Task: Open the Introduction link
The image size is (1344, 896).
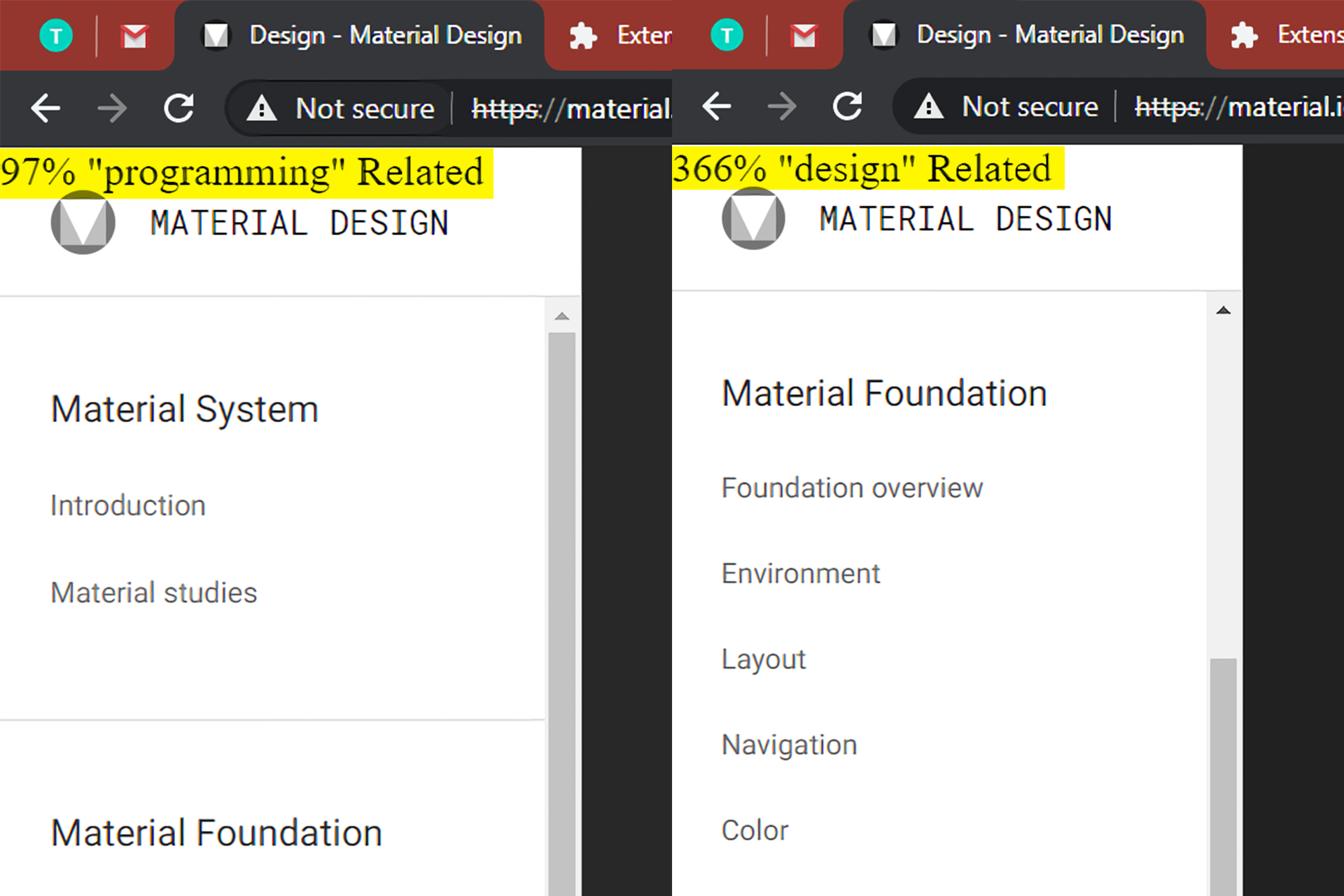Action: (128, 505)
